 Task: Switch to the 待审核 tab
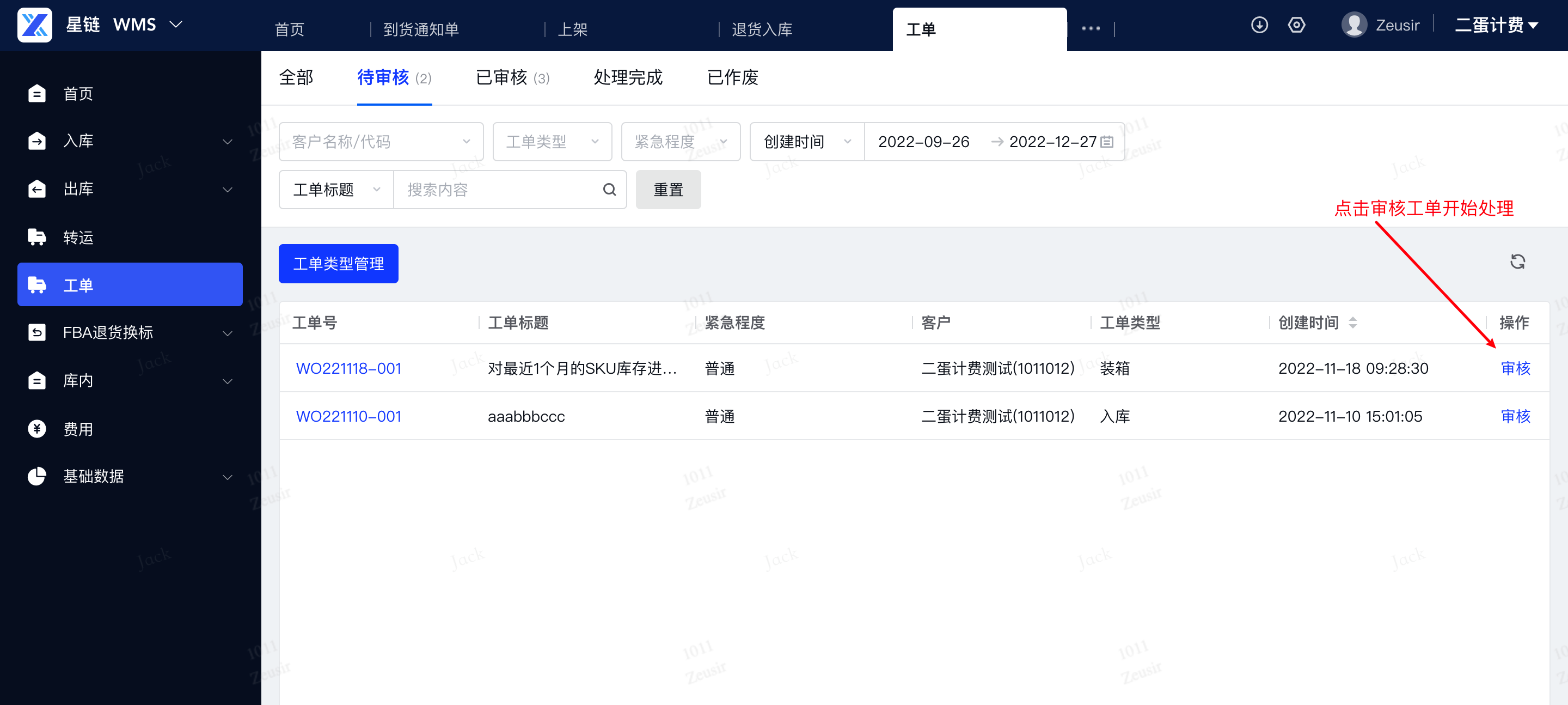point(394,78)
